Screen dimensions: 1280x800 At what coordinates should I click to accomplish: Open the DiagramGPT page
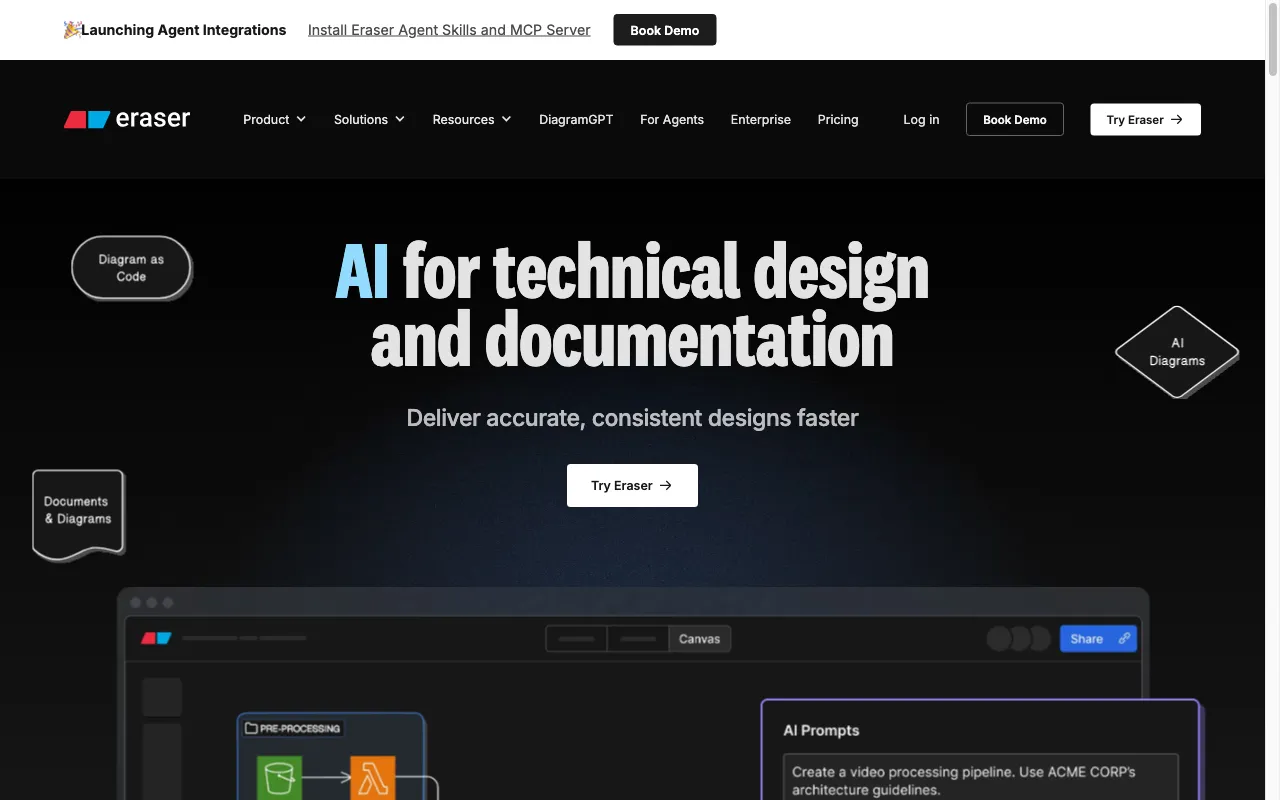[x=576, y=119]
